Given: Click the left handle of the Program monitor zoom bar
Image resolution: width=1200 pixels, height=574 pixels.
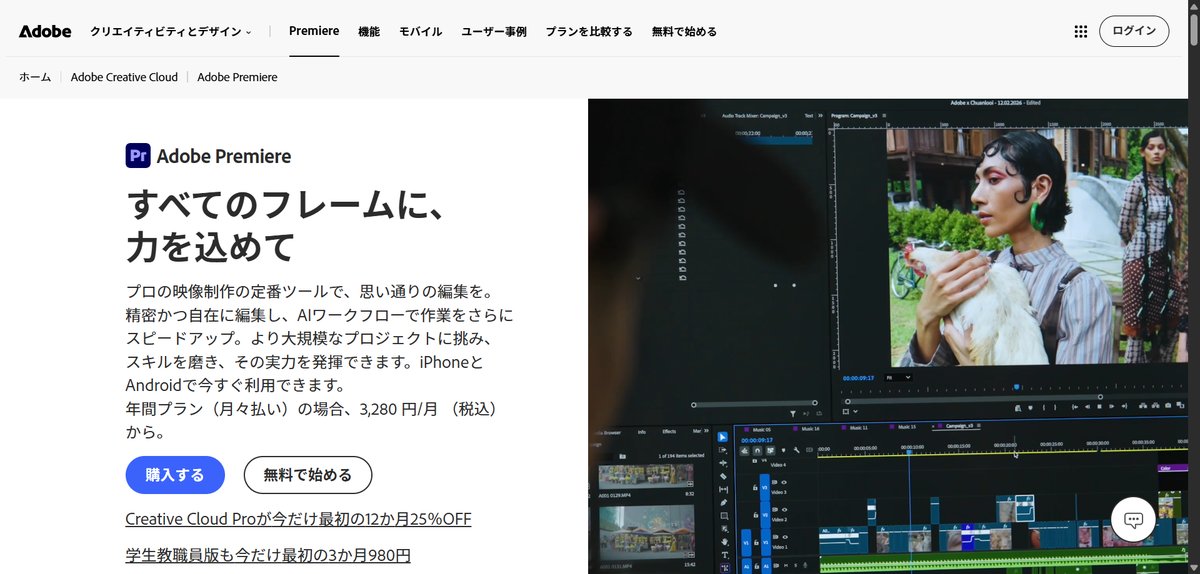Looking at the screenshot, I should tap(848, 401).
